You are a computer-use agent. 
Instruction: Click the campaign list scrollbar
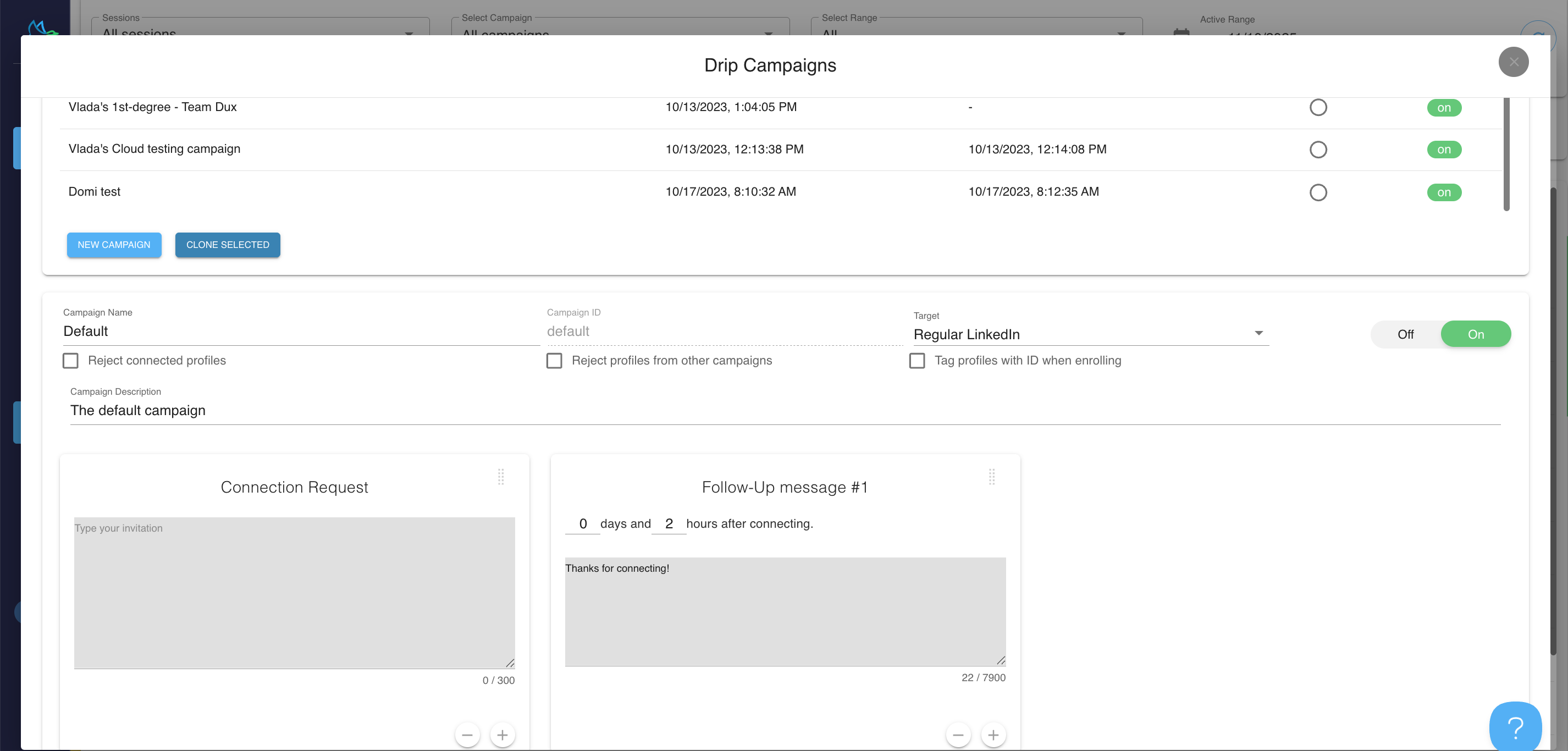1506,155
